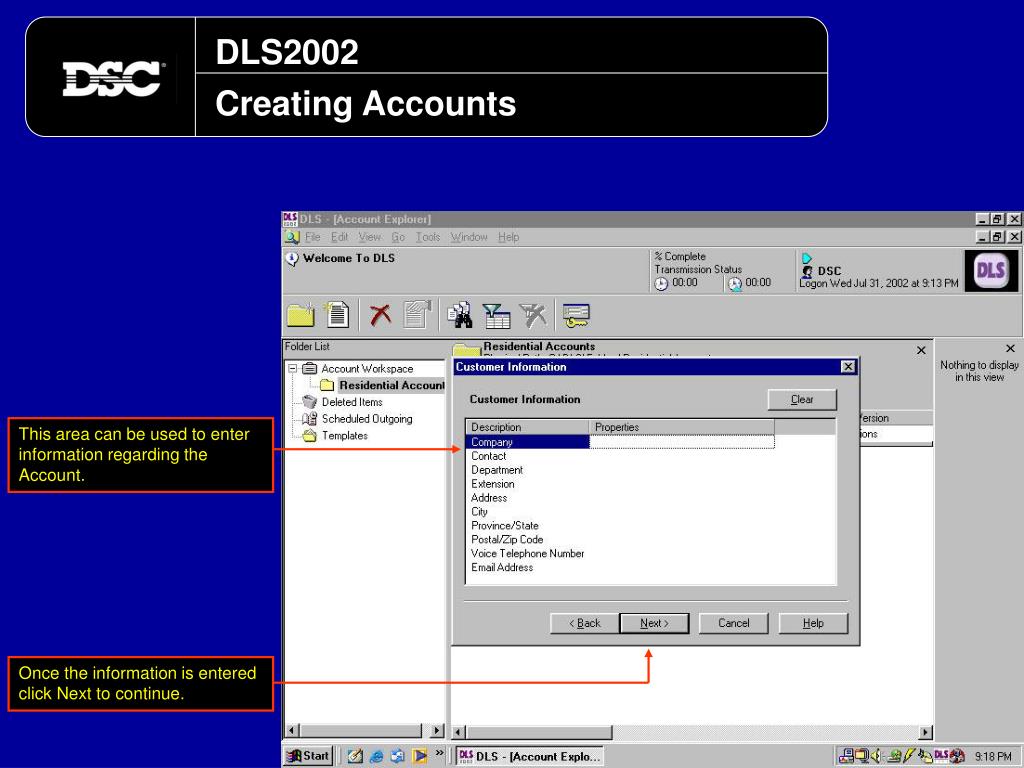Image resolution: width=1024 pixels, height=768 pixels.
Task: Click the magnifier icon left of File menu
Action: pyautogui.click(x=292, y=237)
